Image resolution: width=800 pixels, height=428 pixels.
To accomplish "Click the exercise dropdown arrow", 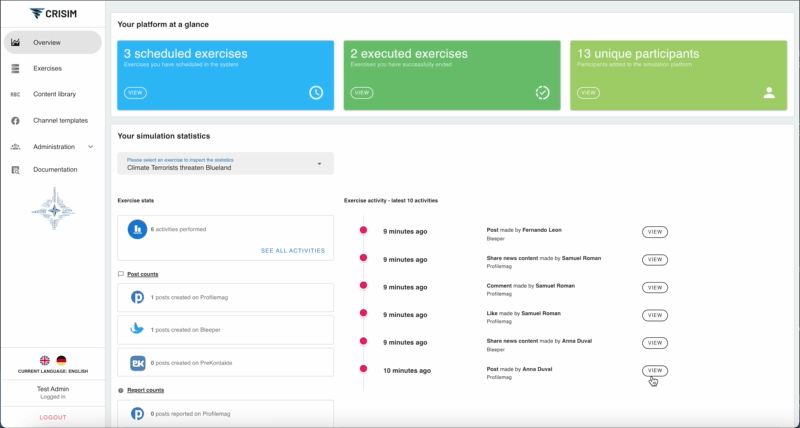I will tap(319, 164).
